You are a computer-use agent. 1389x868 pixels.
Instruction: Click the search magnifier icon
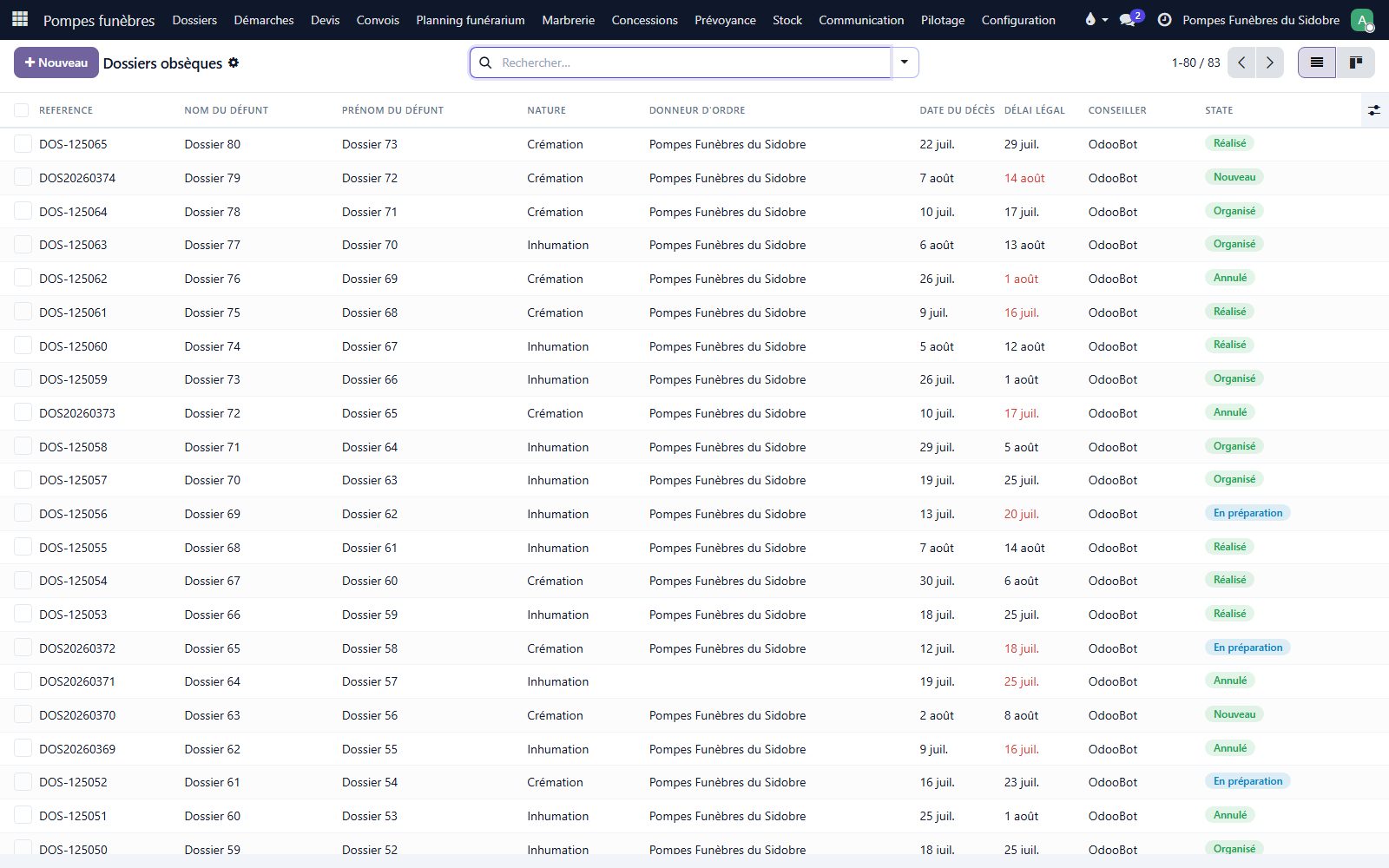(x=485, y=62)
